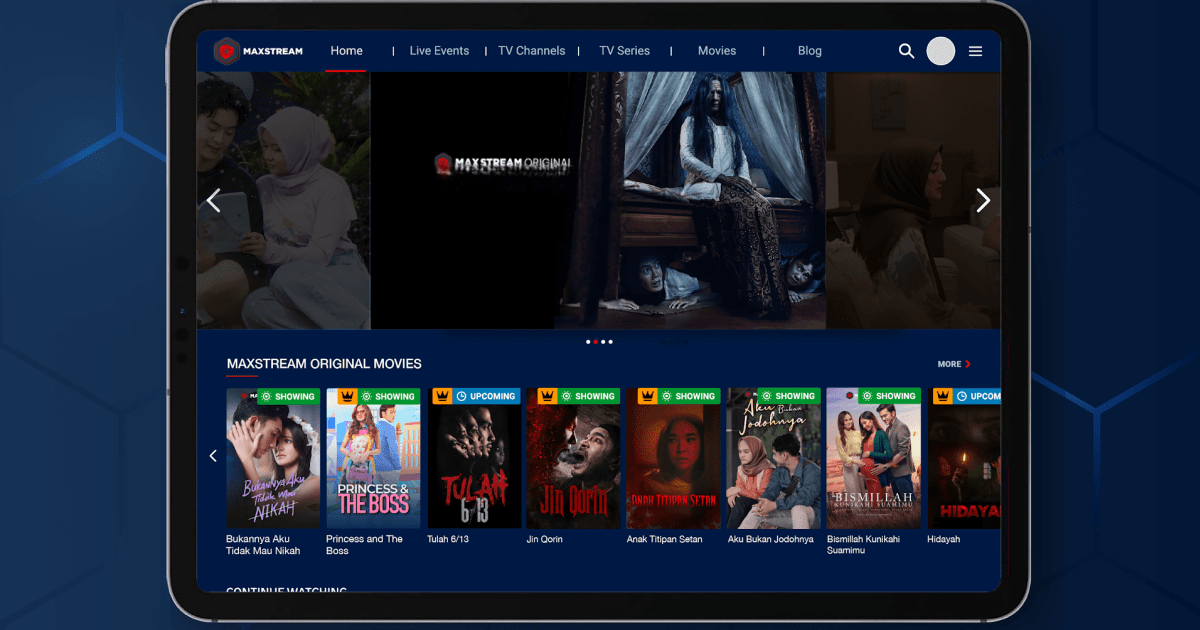Click the hamburger menu icon
The height and width of the screenshot is (630, 1200).
pos(975,50)
